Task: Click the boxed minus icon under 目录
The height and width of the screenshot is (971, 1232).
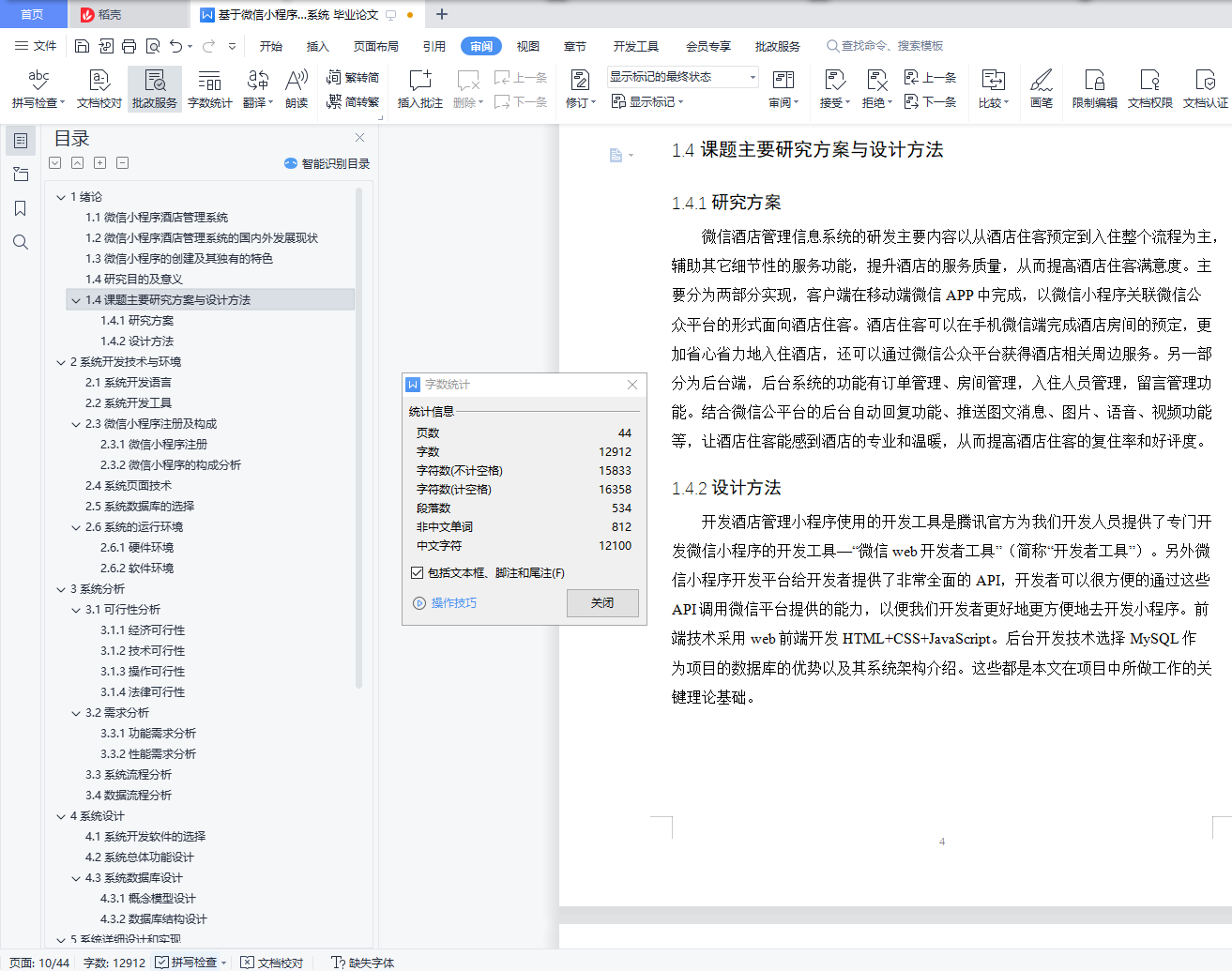Action: pos(123,163)
